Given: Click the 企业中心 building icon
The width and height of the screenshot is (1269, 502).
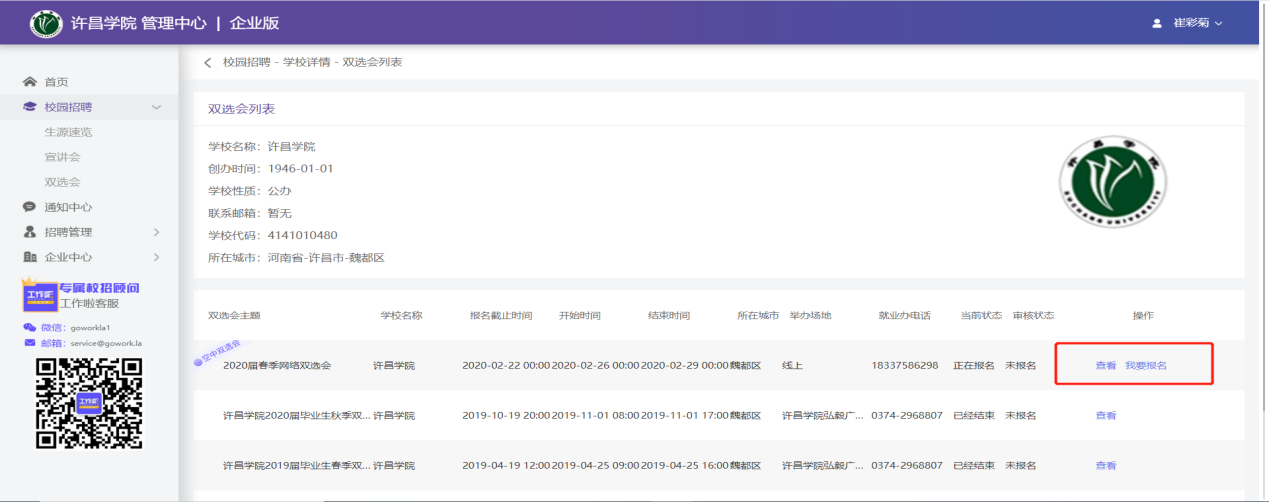Looking at the screenshot, I should coord(29,257).
